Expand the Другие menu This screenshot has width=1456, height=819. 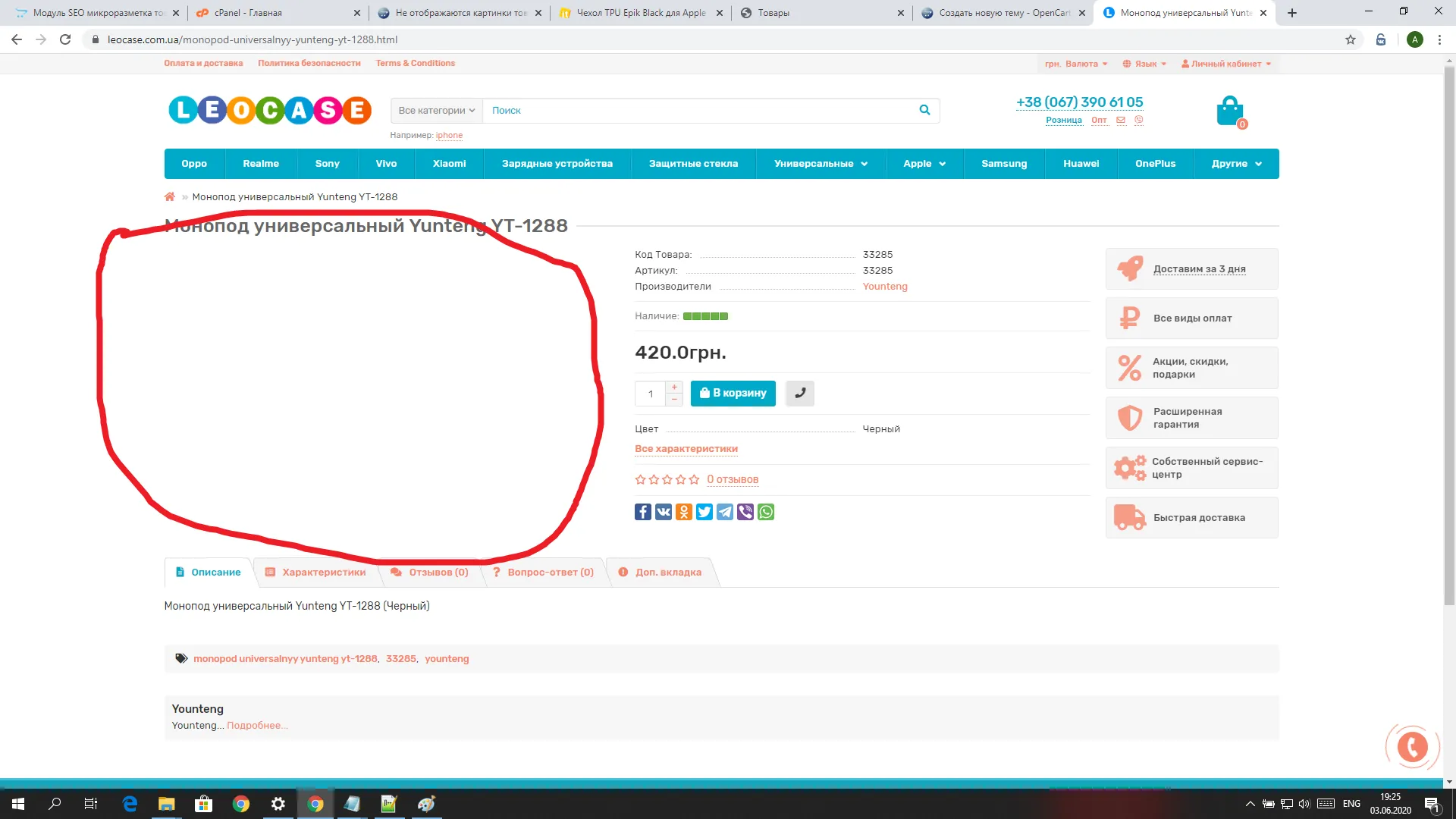click(x=1236, y=164)
